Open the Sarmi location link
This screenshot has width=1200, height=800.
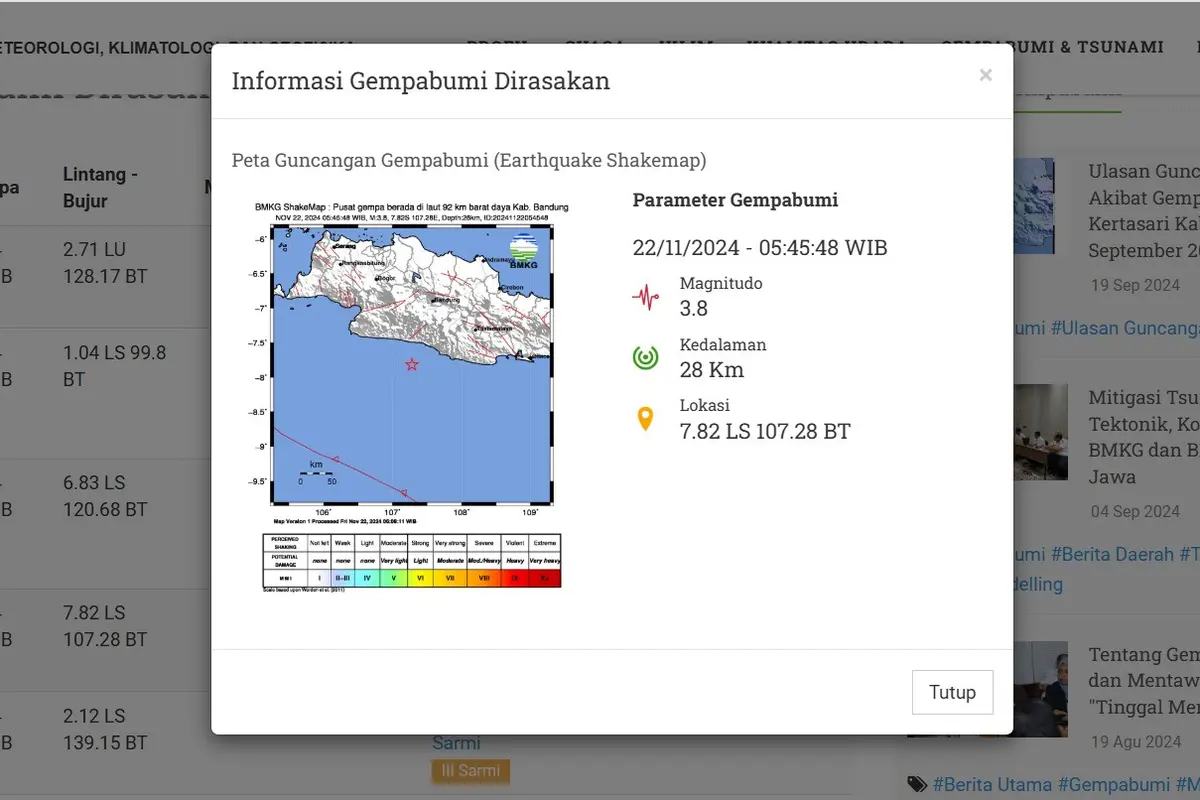coord(456,743)
